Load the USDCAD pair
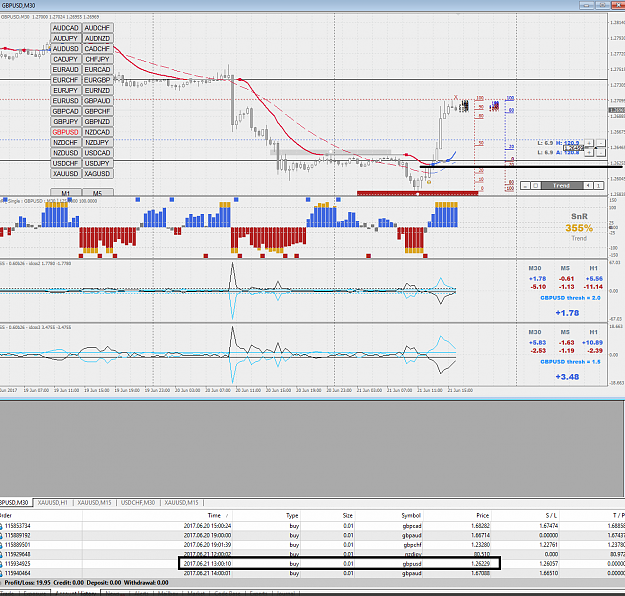The height and width of the screenshot is (596, 625). [x=97, y=153]
